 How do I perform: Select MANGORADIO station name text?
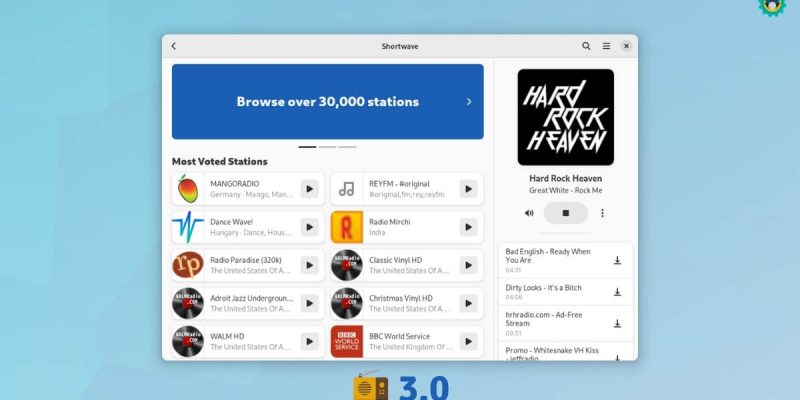(x=235, y=184)
